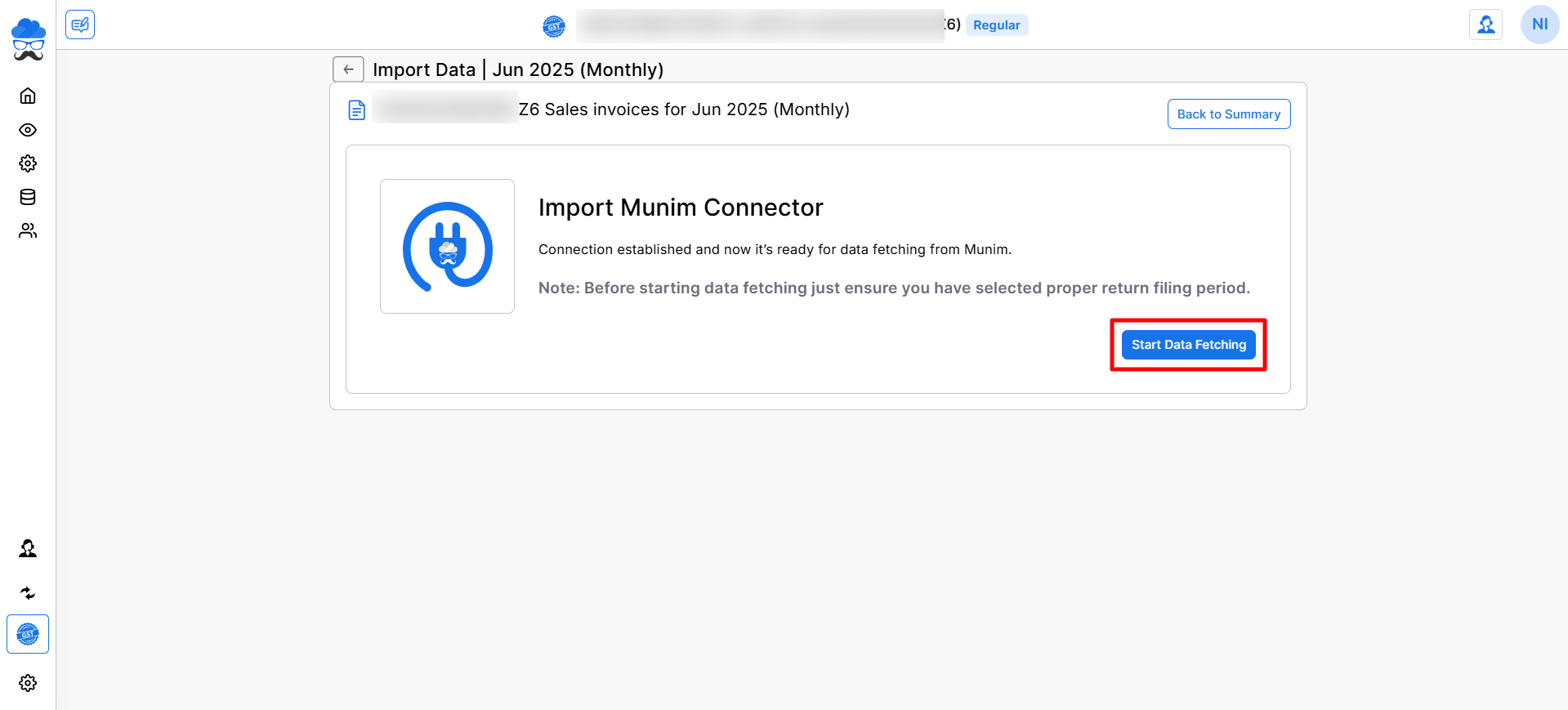
Task: Click Start Data Fetching button
Action: [1188, 345]
